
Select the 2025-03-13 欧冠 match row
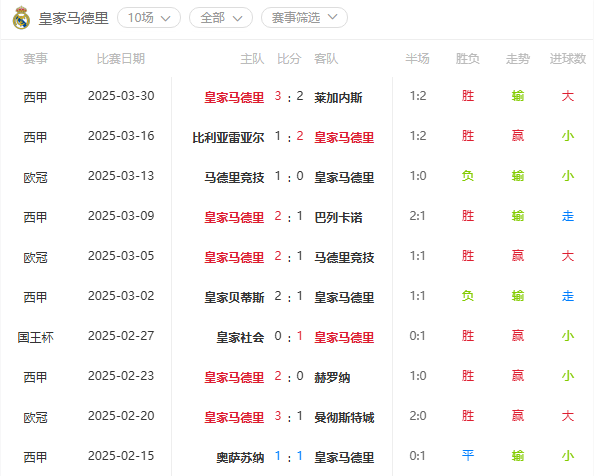coord(297,176)
